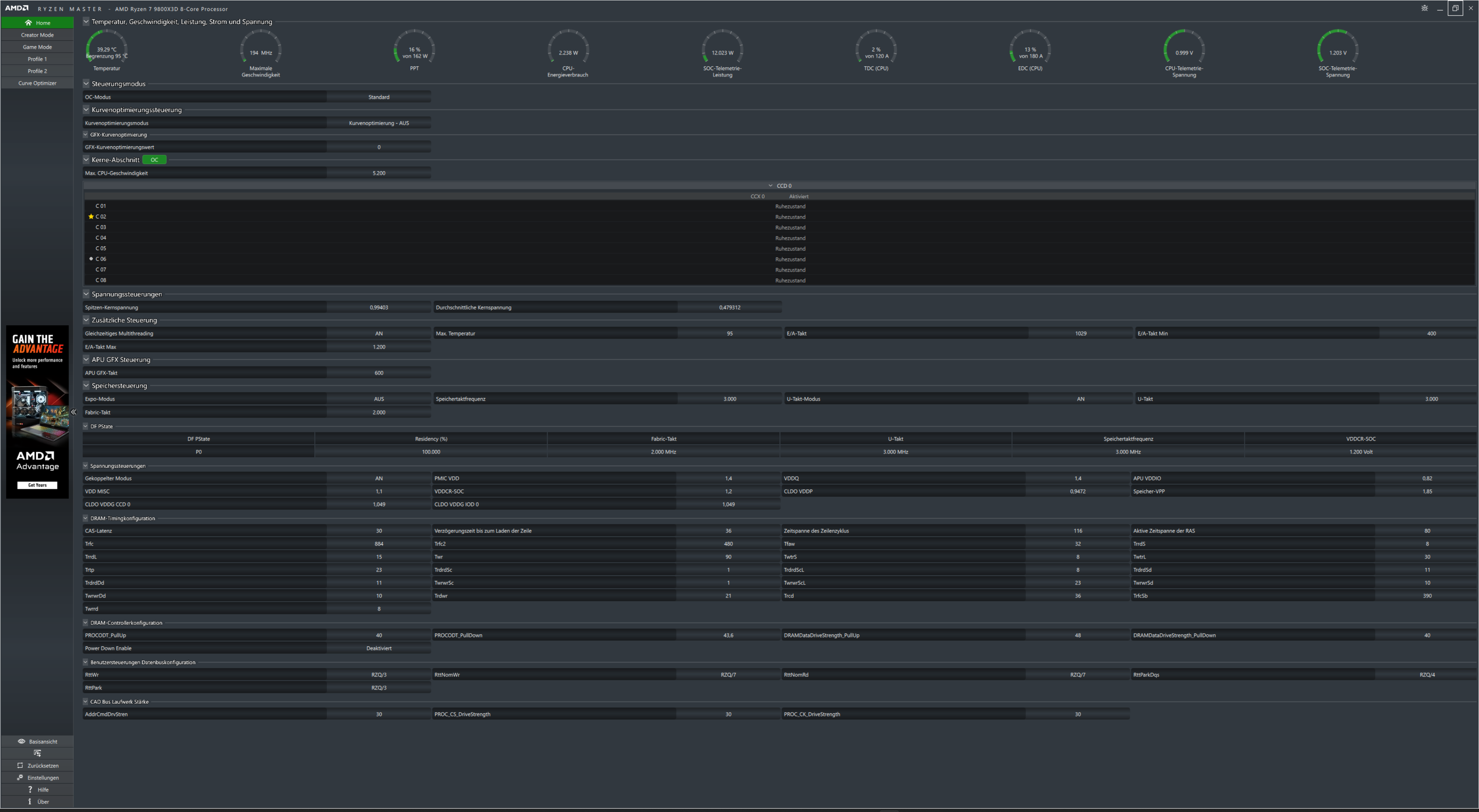Collapse the CCD 0 section chevron
The height and width of the screenshot is (812, 1479).
tap(770, 186)
